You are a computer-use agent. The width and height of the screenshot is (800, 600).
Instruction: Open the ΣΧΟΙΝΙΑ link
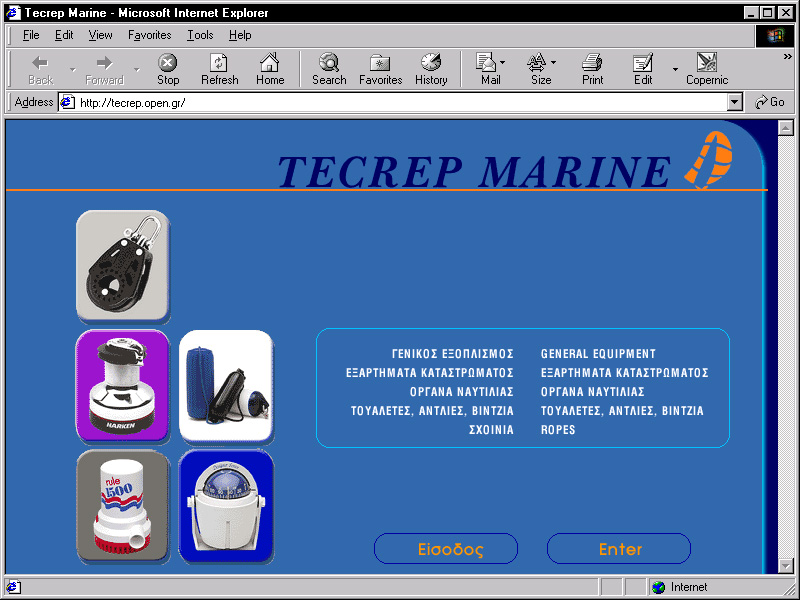click(x=491, y=430)
